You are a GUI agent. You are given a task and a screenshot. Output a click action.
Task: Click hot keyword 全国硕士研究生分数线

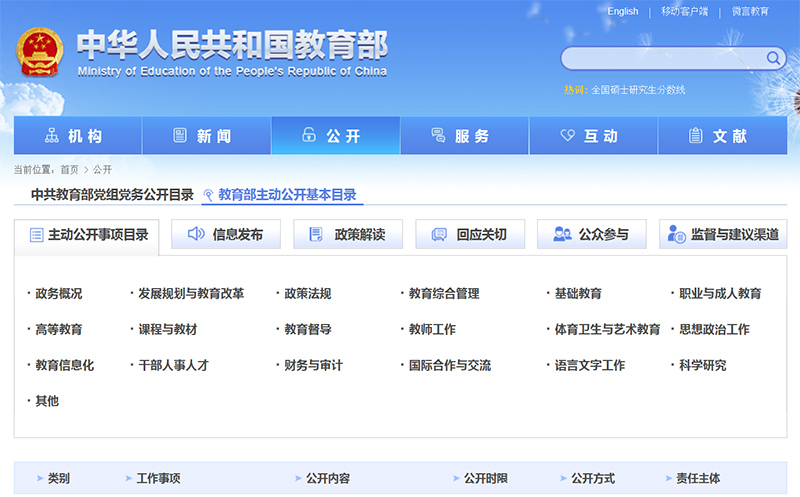(638, 90)
